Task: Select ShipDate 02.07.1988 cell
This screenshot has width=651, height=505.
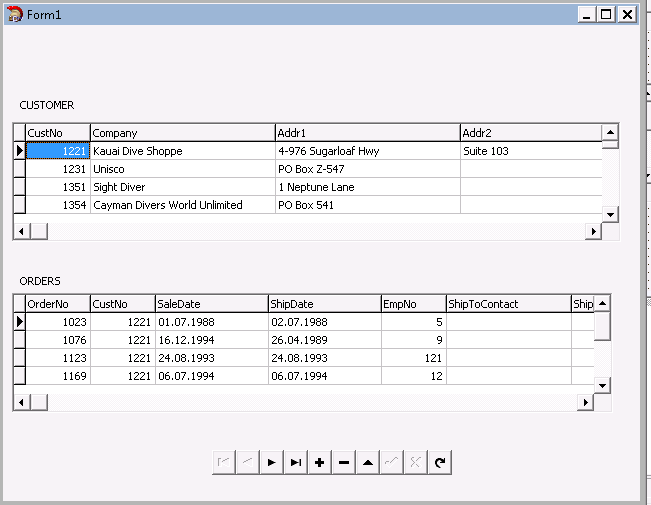Action: pos(325,322)
